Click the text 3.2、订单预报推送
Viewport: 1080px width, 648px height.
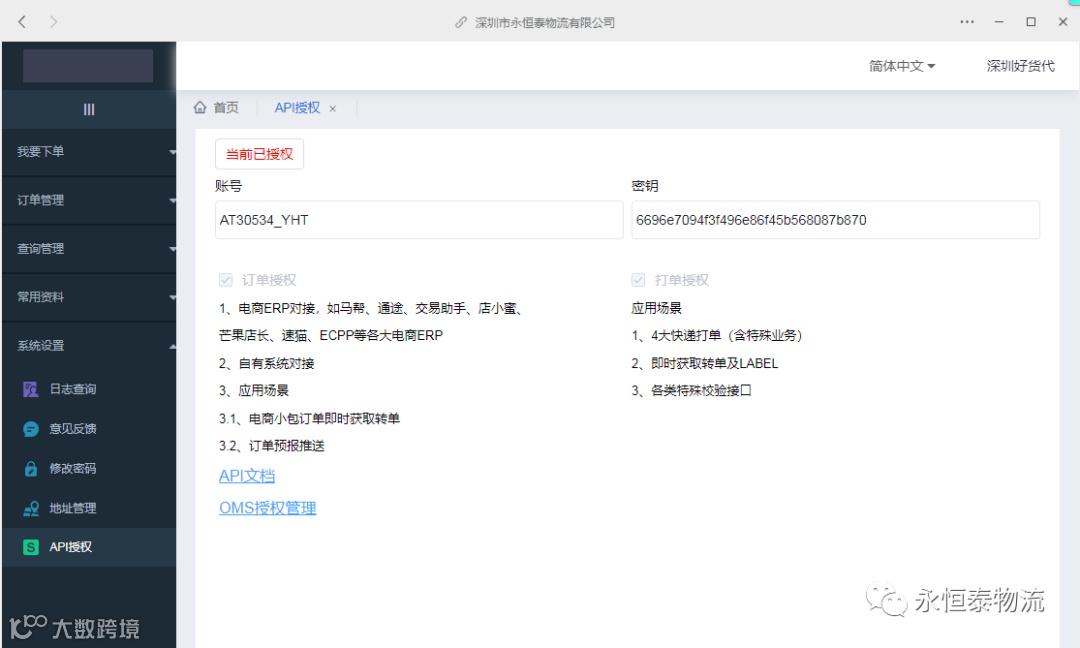(x=271, y=446)
